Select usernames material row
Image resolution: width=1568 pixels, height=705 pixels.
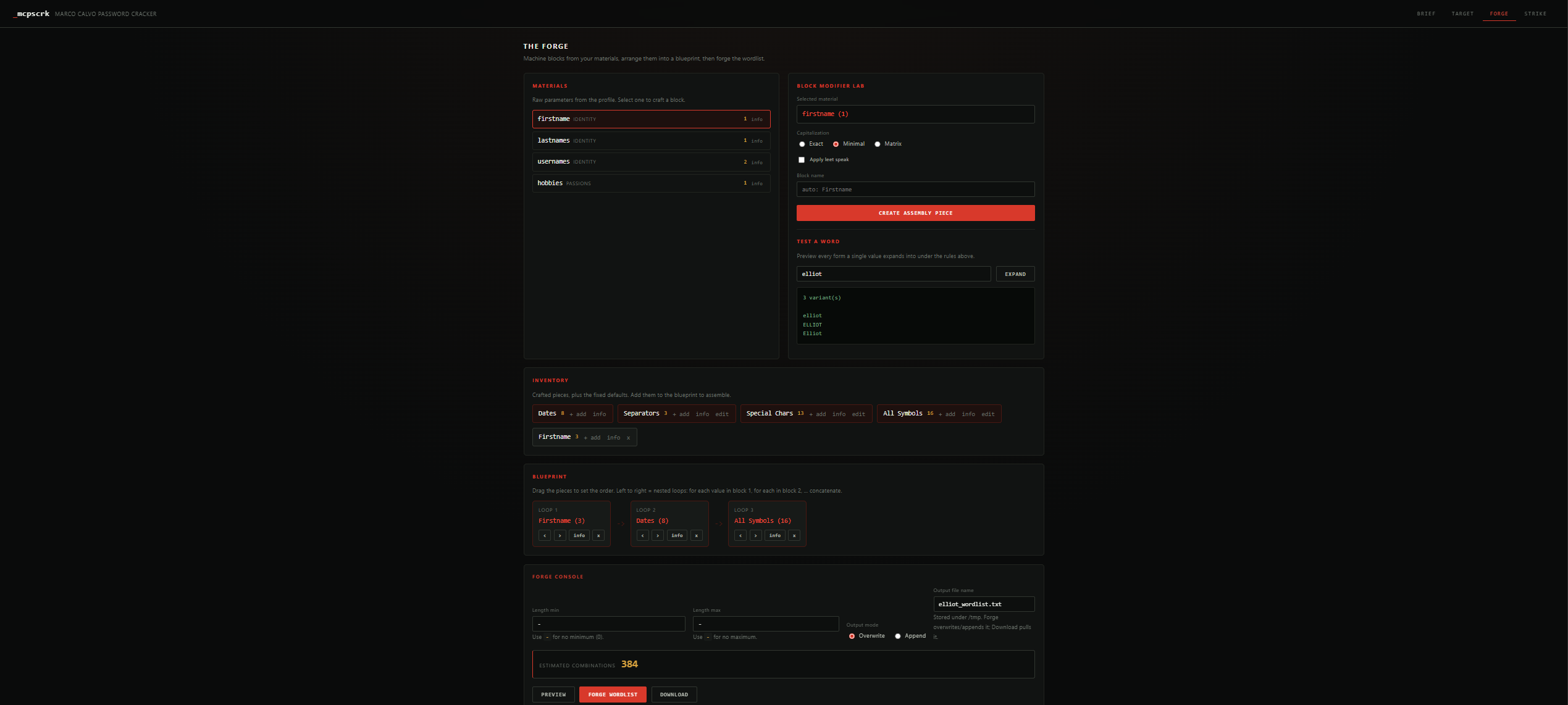tap(651, 162)
